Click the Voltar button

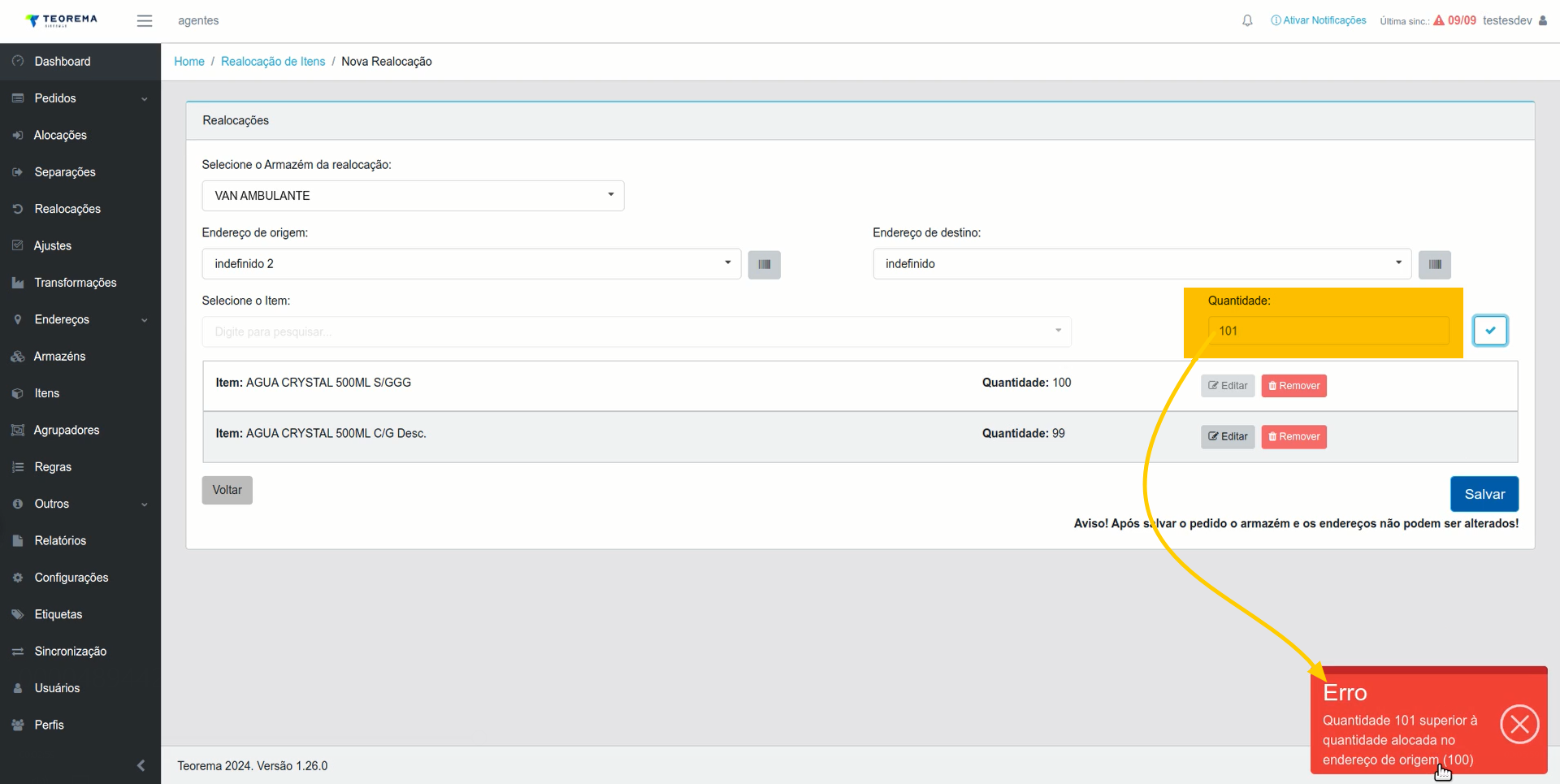point(227,490)
